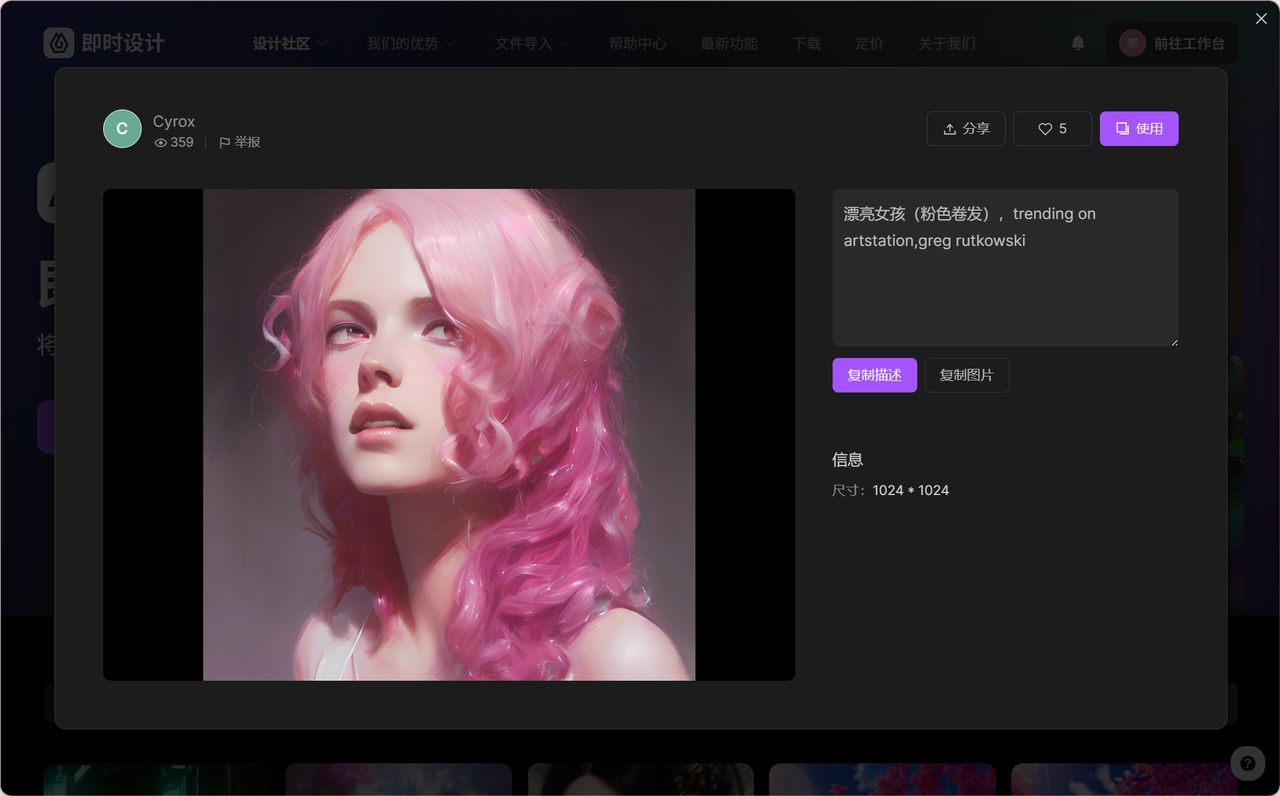
Task: Click the 前往工作台 button
Action: (1172, 43)
